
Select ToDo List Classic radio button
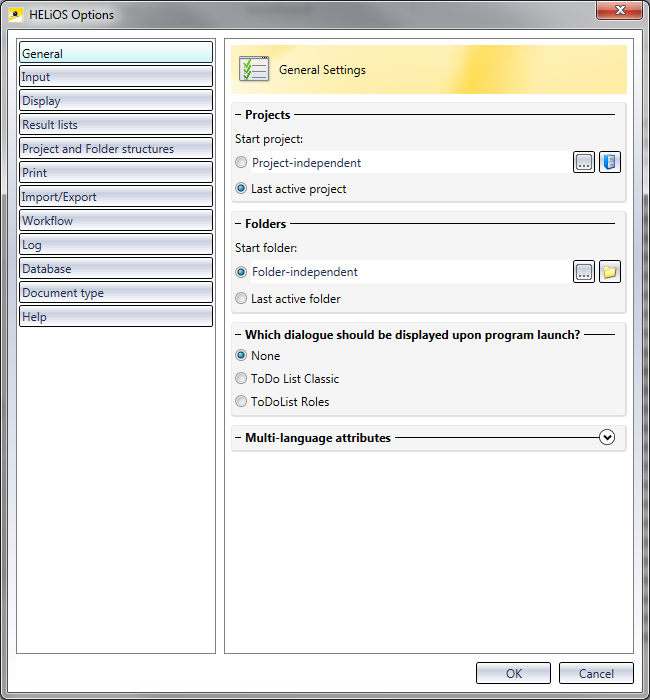[241, 379]
